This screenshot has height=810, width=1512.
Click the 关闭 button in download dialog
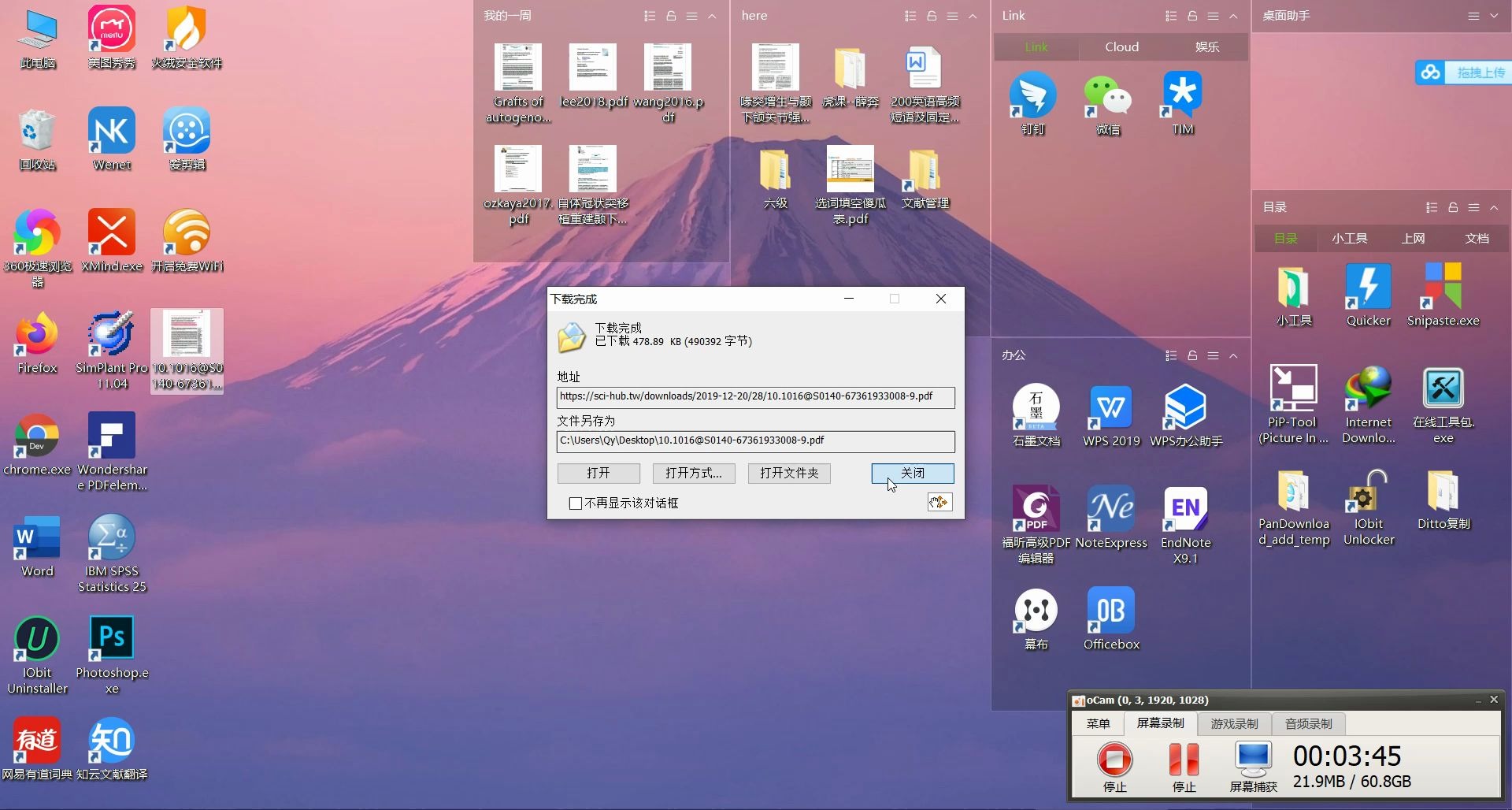(913, 473)
